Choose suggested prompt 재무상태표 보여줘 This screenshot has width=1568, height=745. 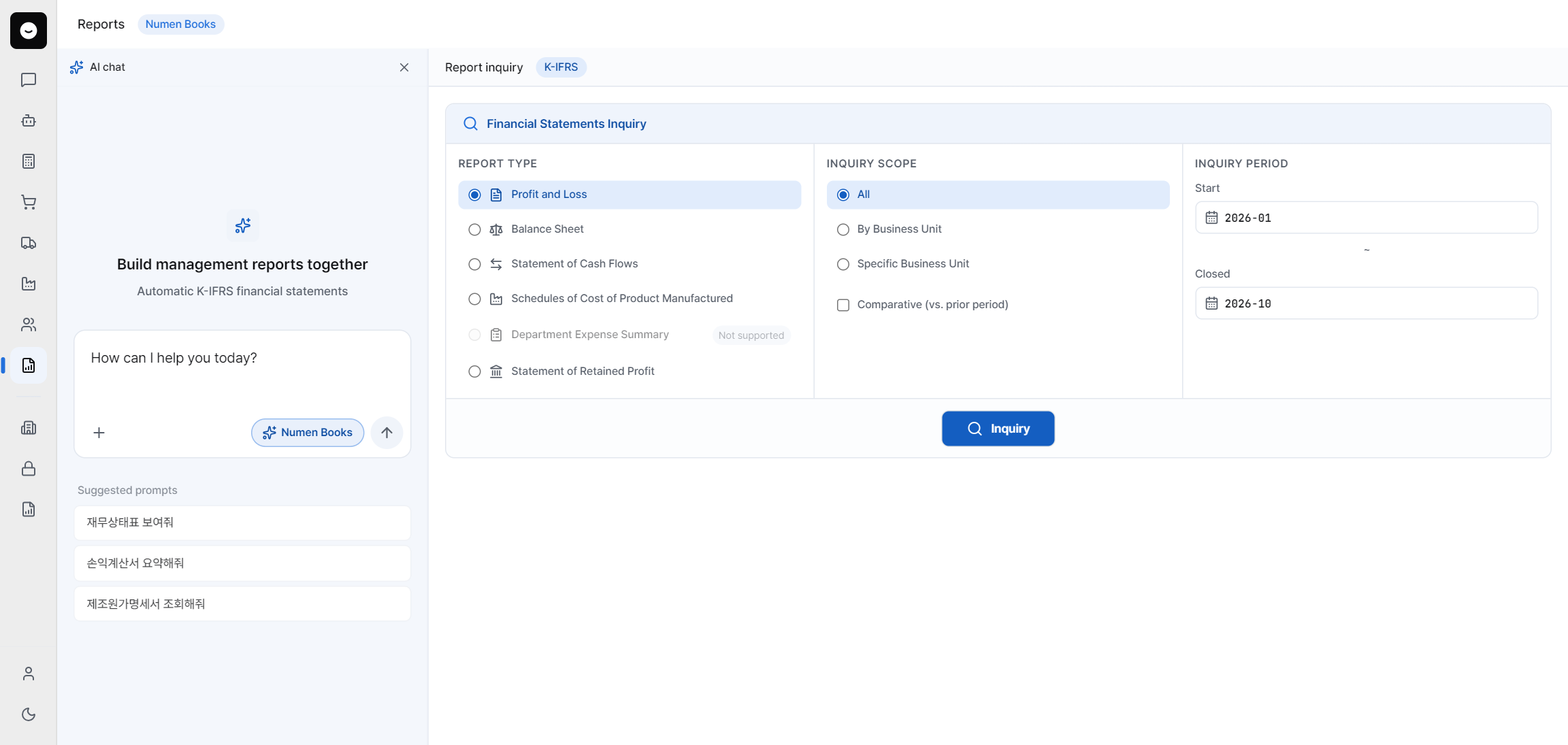pos(242,523)
